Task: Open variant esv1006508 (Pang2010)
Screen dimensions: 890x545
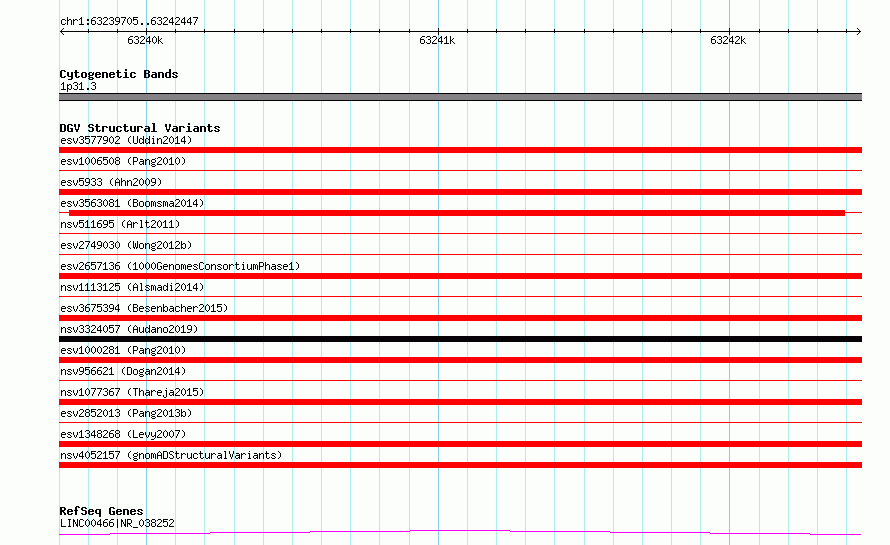Action: coord(123,161)
